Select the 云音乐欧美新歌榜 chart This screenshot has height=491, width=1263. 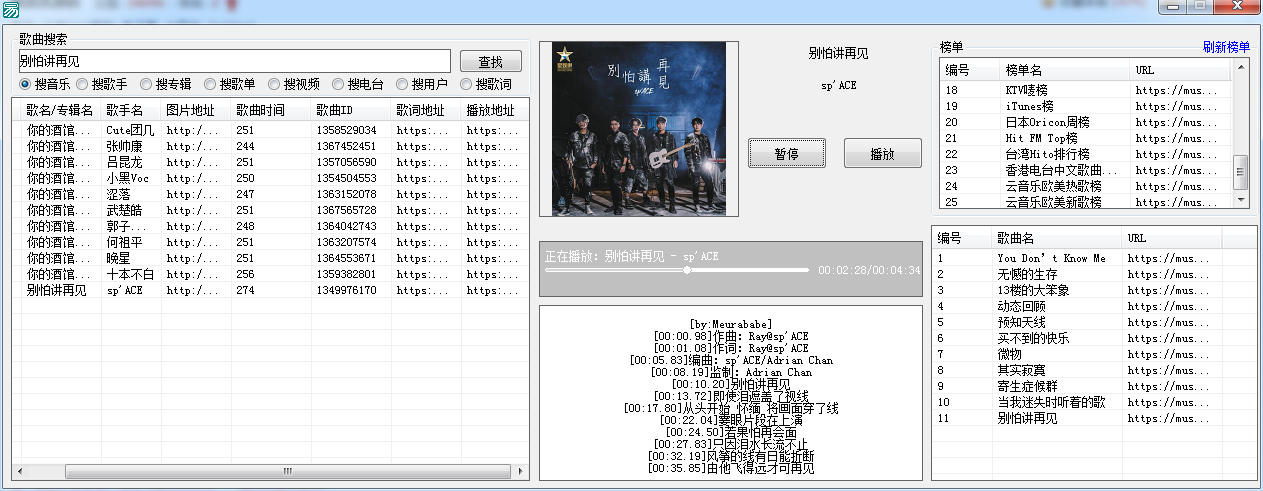pyautogui.click(x=1086, y=201)
